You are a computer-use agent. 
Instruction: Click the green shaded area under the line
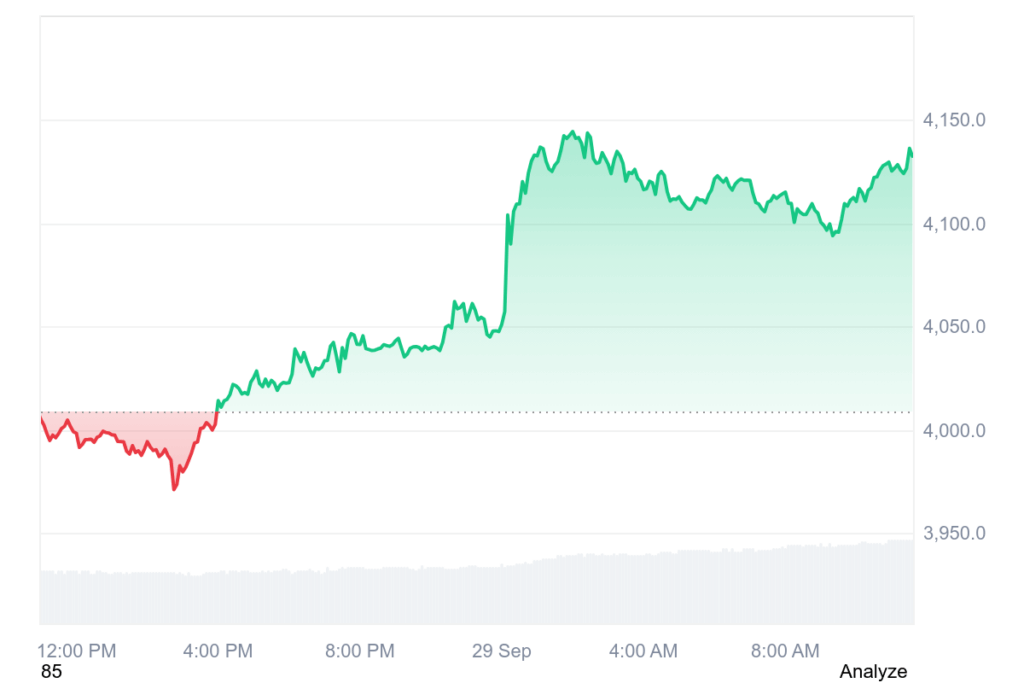[650, 300]
